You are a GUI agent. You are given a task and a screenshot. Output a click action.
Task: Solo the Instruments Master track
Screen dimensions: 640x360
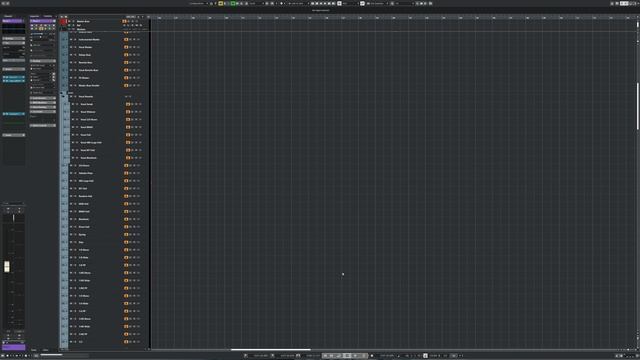click(x=75, y=40)
